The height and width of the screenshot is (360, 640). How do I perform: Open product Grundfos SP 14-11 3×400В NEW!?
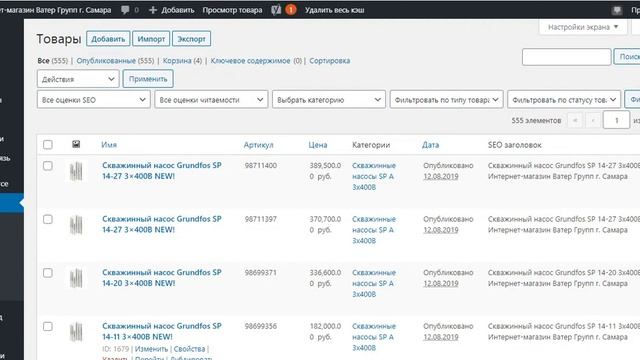point(162,331)
